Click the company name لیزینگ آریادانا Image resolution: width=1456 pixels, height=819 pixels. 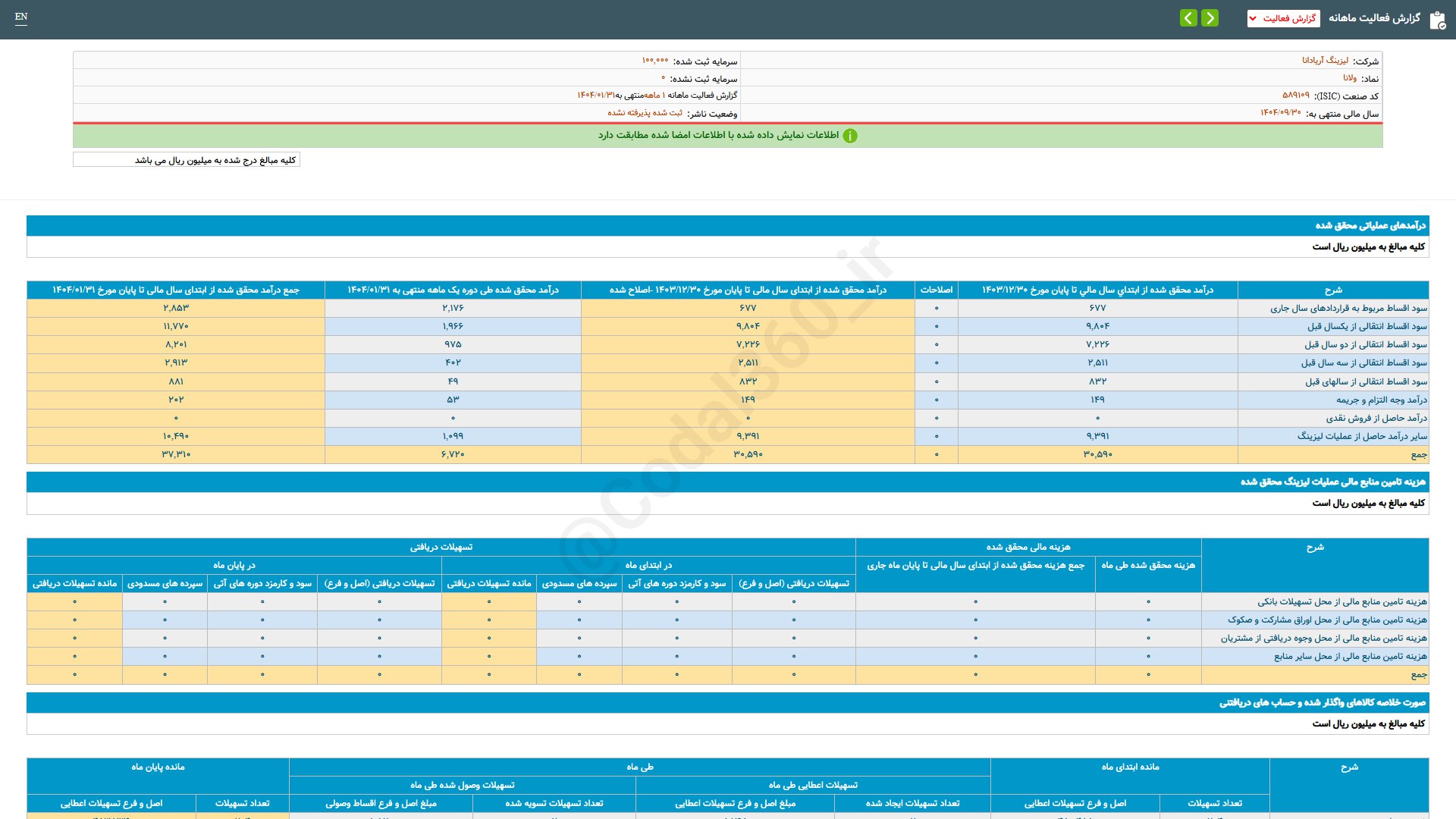click(1325, 61)
